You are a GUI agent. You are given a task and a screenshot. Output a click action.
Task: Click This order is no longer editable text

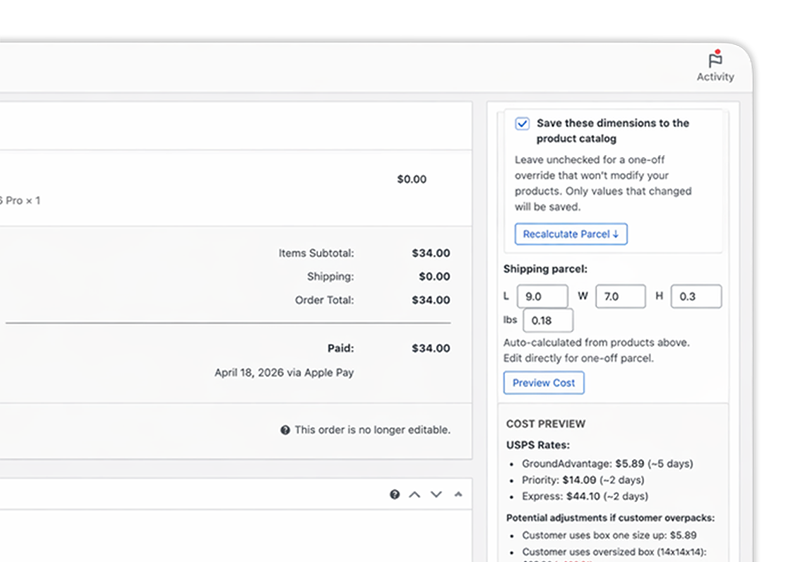tap(372, 430)
